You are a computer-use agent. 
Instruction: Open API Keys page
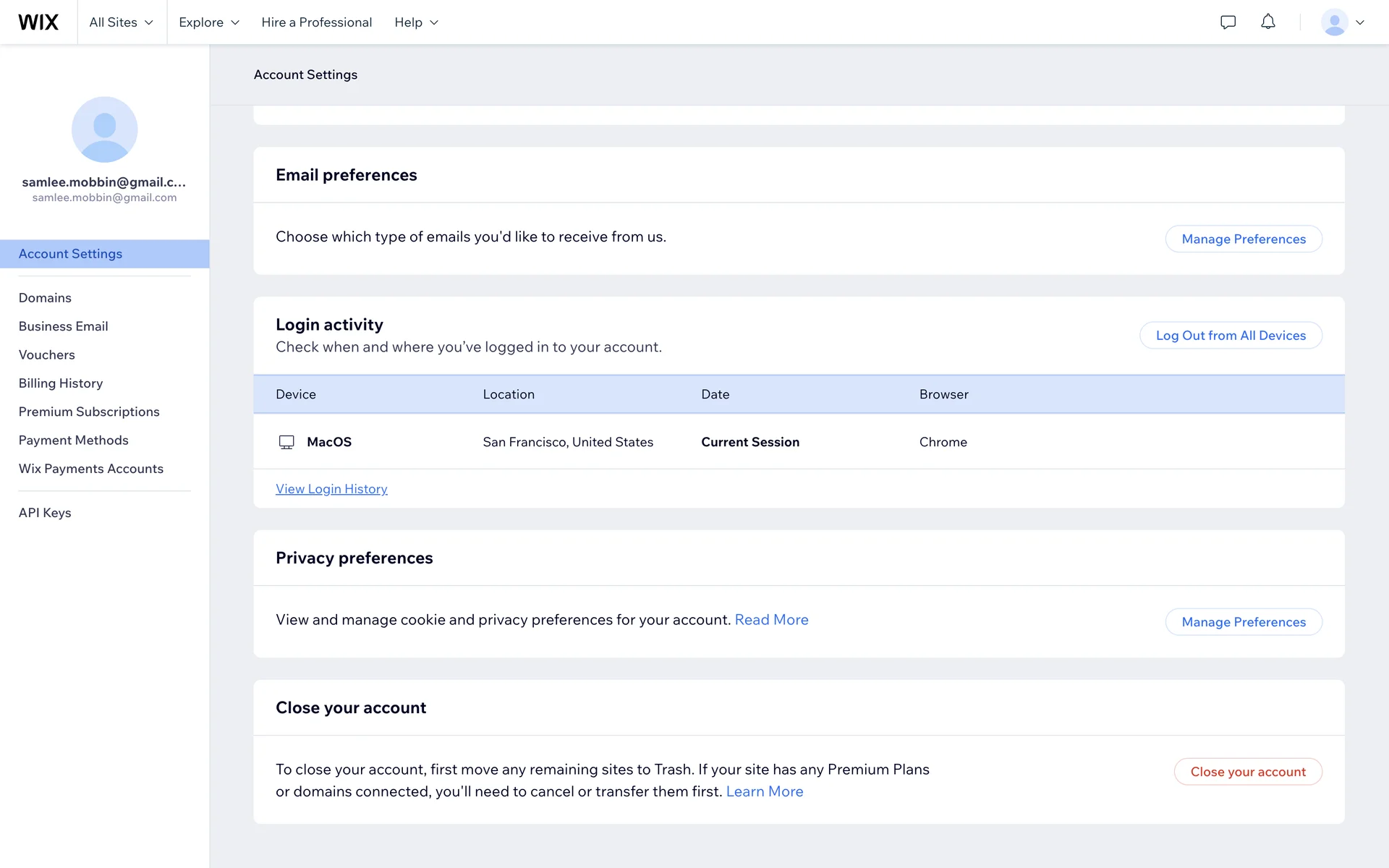pos(45,513)
